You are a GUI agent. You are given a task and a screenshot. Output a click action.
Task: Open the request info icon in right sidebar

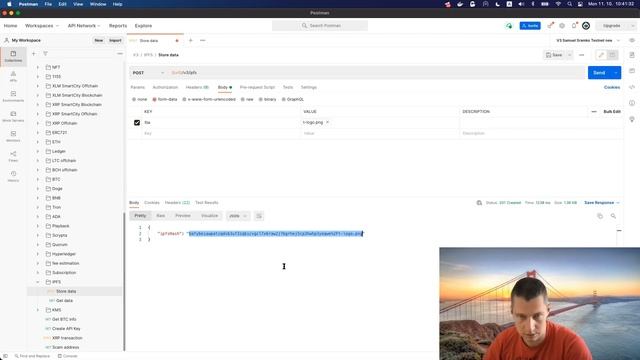[632, 103]
